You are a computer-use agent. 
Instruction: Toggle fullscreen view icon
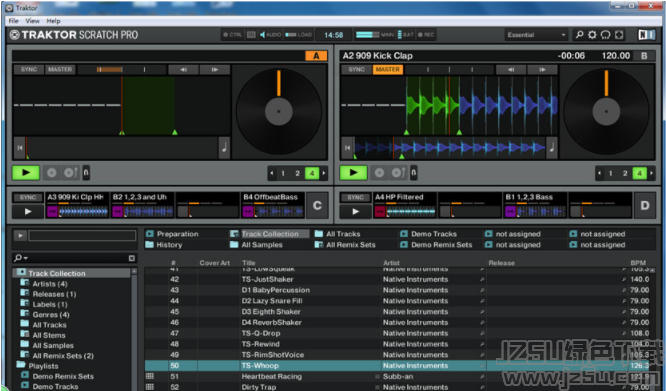click(x=619, y=35)
